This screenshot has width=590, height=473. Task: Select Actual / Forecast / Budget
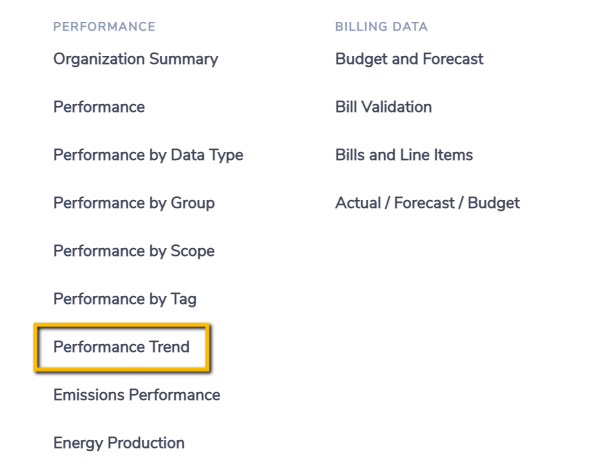[x=427, y=203]
